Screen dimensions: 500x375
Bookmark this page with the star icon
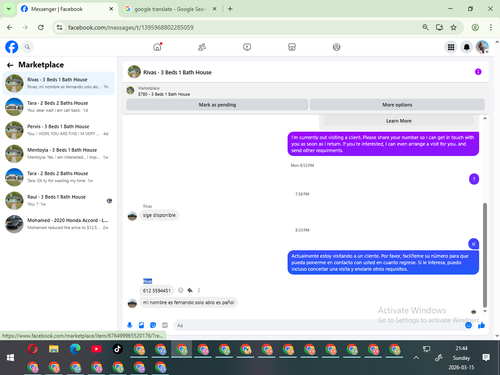[453, 27]
